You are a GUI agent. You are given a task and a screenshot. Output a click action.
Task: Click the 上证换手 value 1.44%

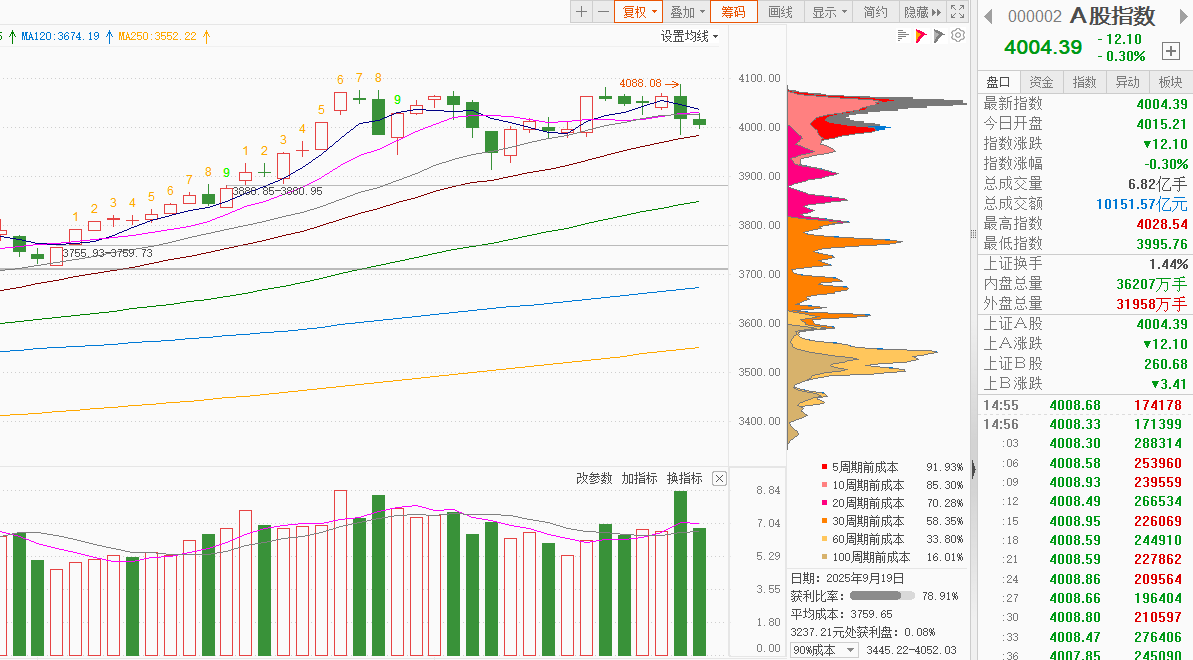1169,264
